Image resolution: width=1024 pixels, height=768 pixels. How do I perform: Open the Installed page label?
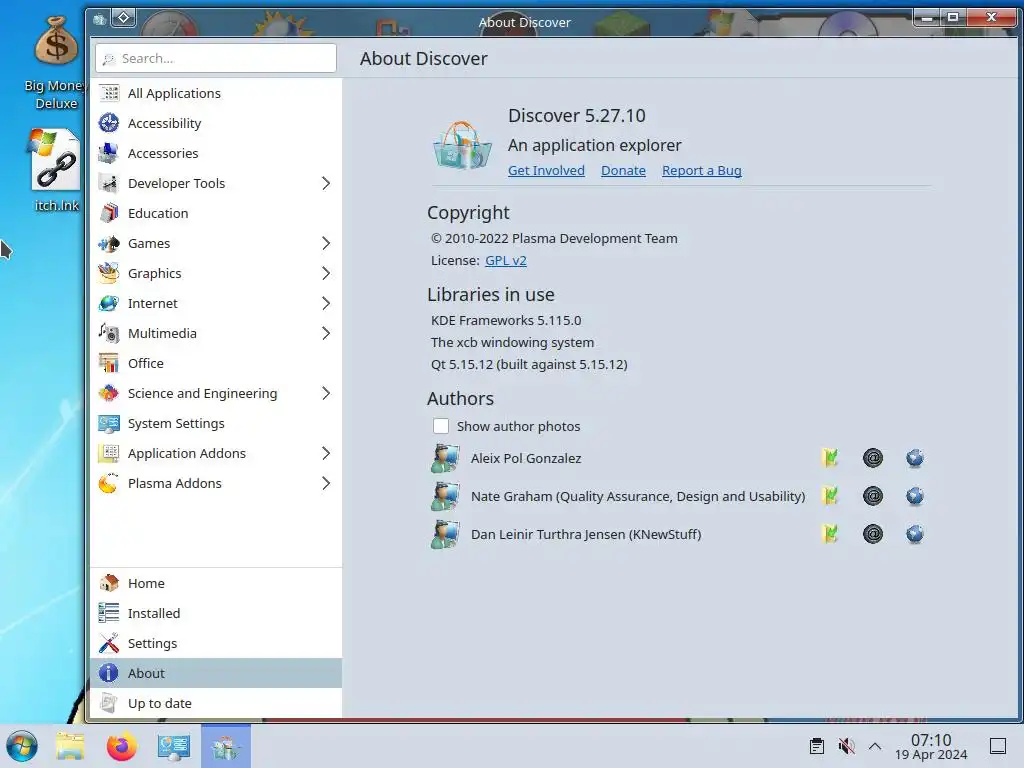(x=154, y=613)
